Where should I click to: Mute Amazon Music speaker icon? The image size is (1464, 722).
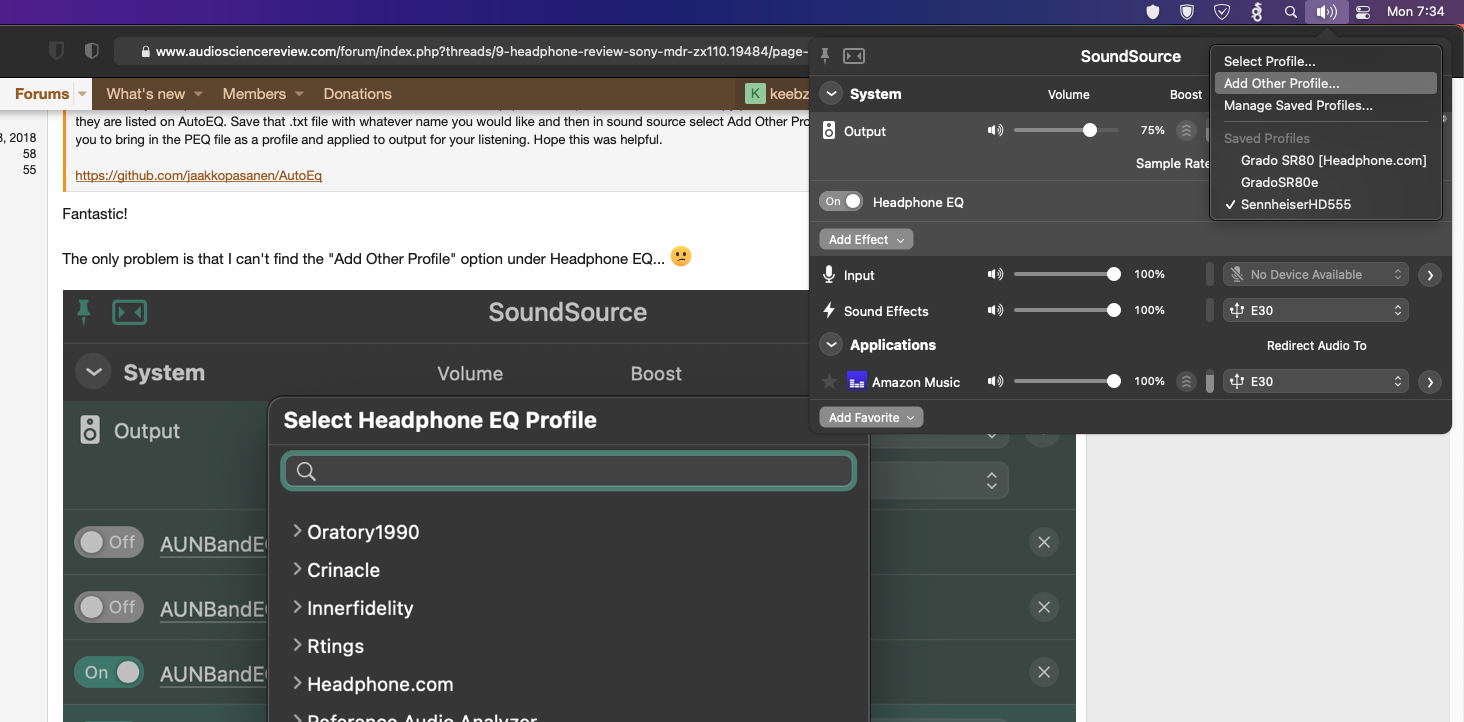[x=995, y=381]
